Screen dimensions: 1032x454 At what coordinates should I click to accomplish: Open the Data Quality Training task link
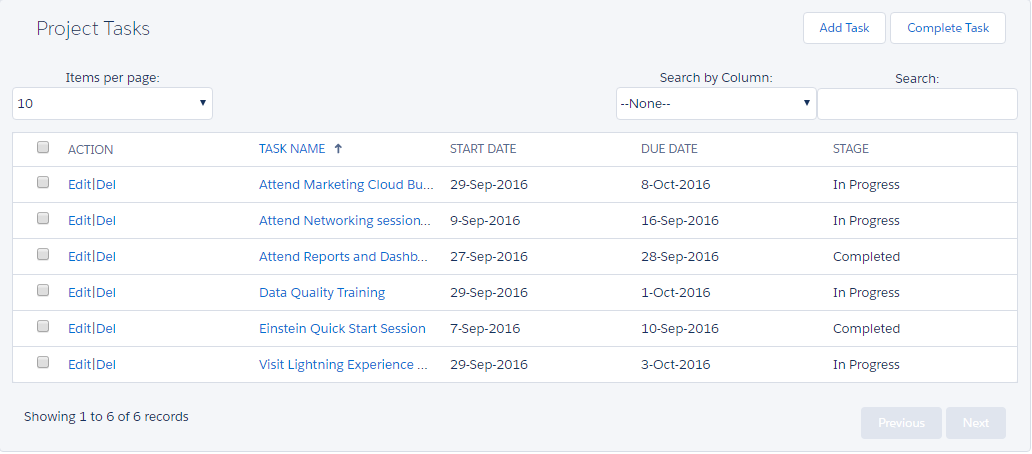coord(321,293)
